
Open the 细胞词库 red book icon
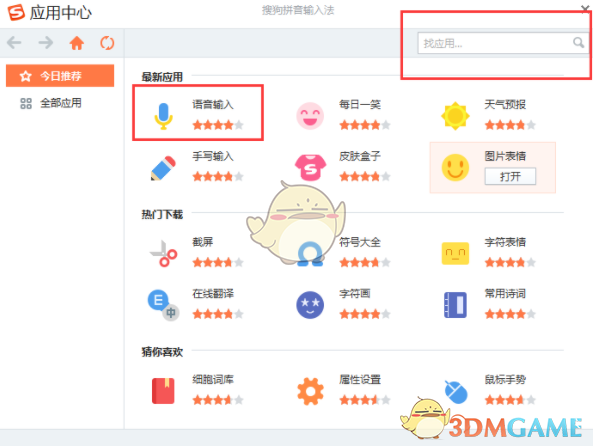pos(163,391)
